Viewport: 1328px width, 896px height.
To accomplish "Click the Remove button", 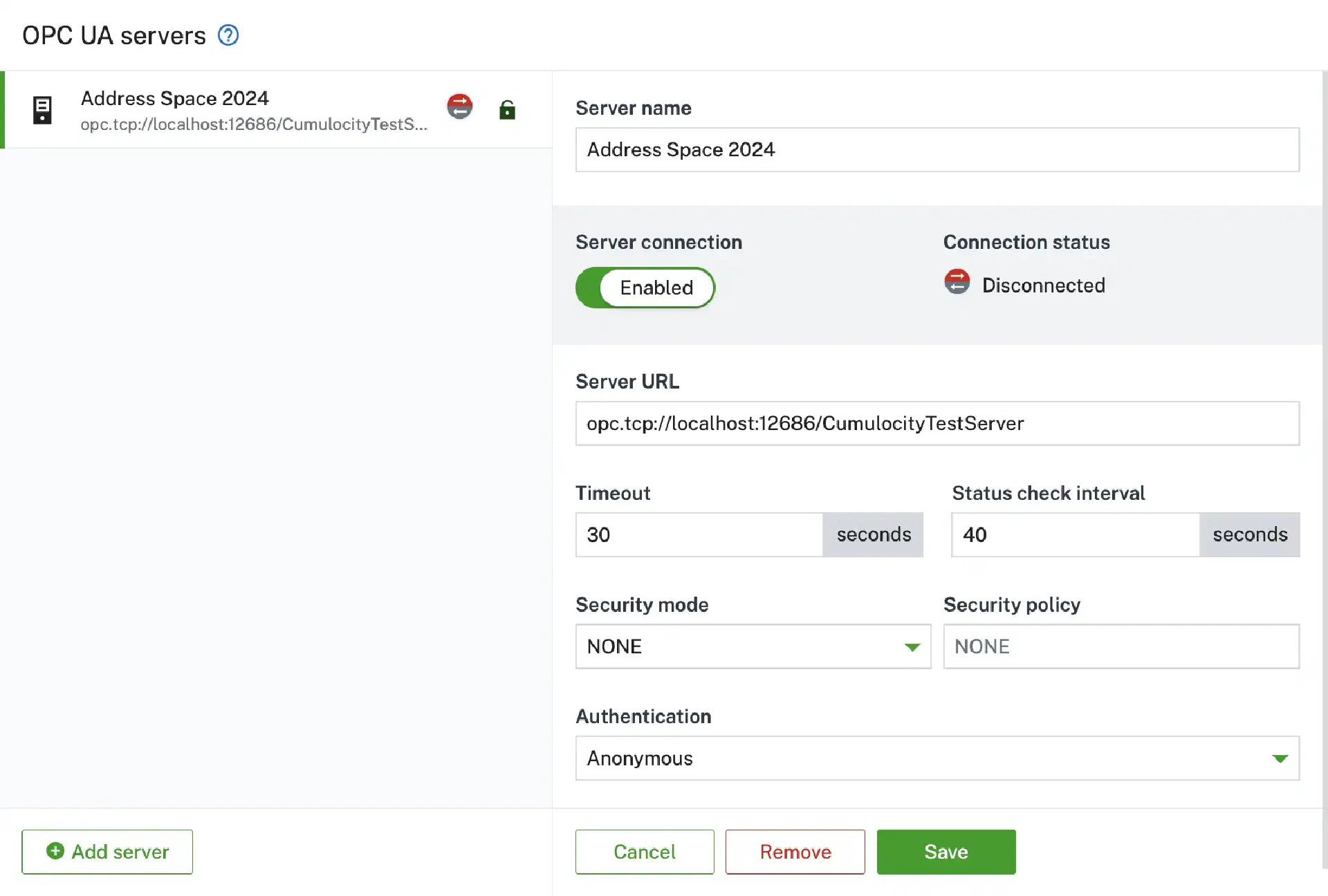I will [795, 852].
